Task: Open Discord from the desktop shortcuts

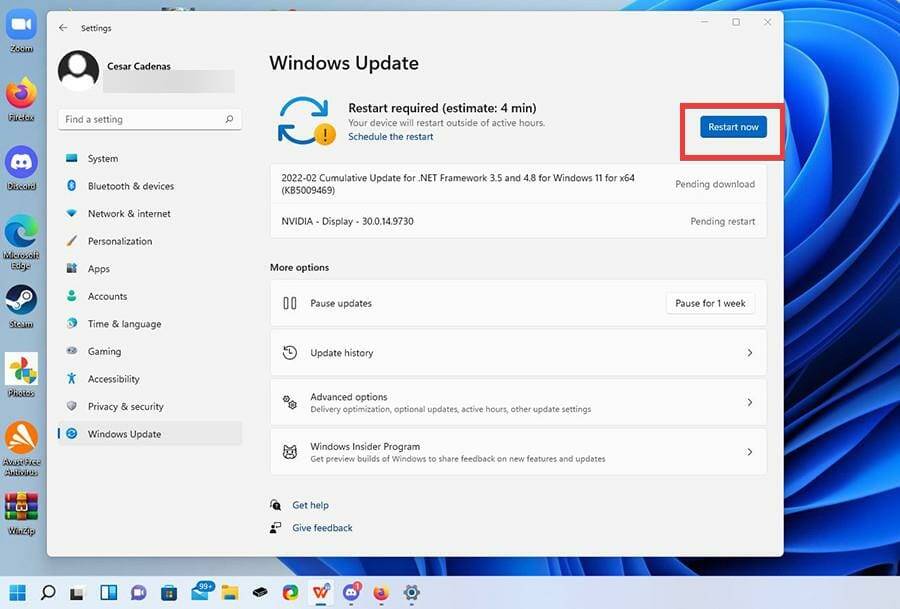Action: tap(21, 163)
